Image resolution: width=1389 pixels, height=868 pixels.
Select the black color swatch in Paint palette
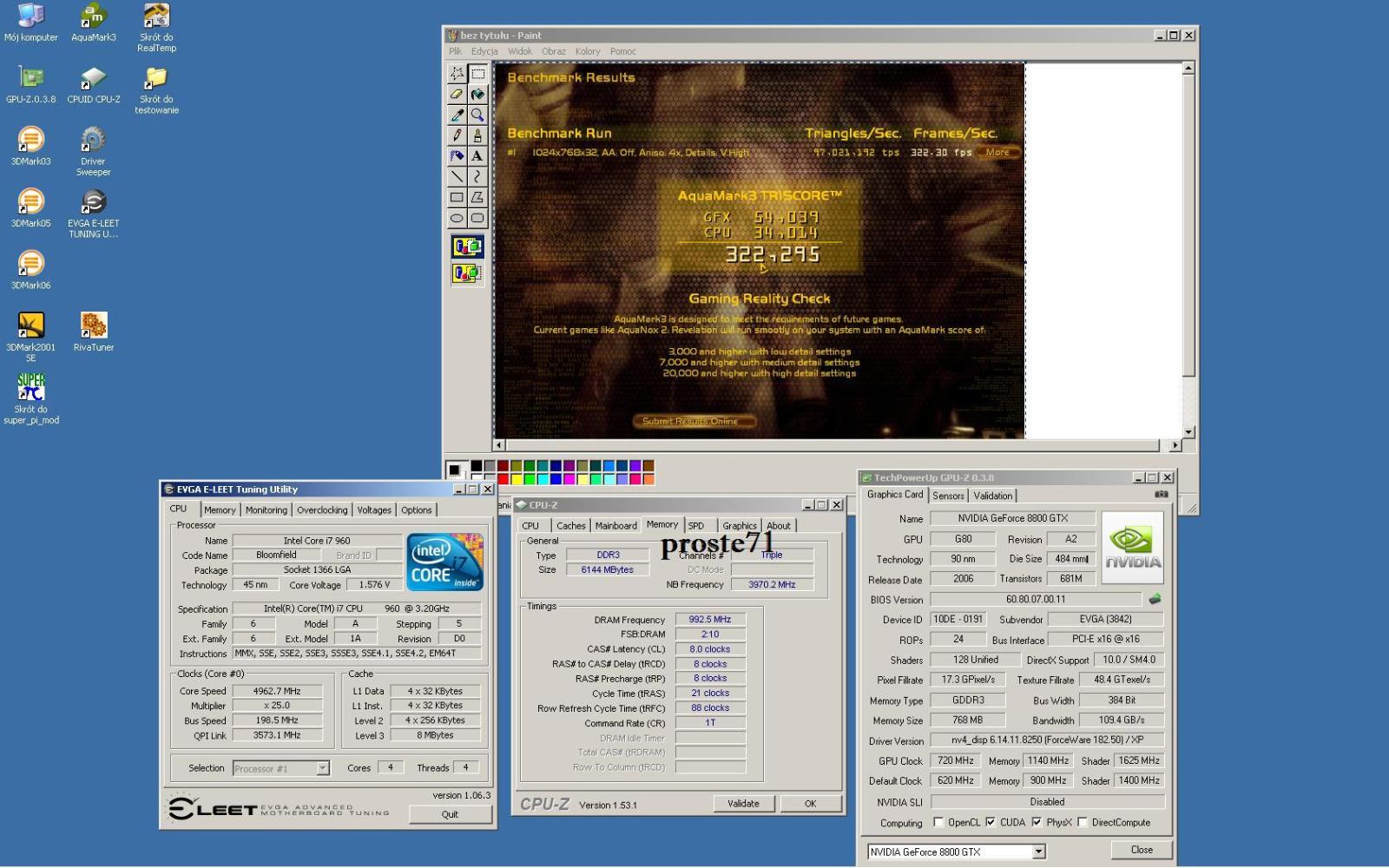coord(476,467)
